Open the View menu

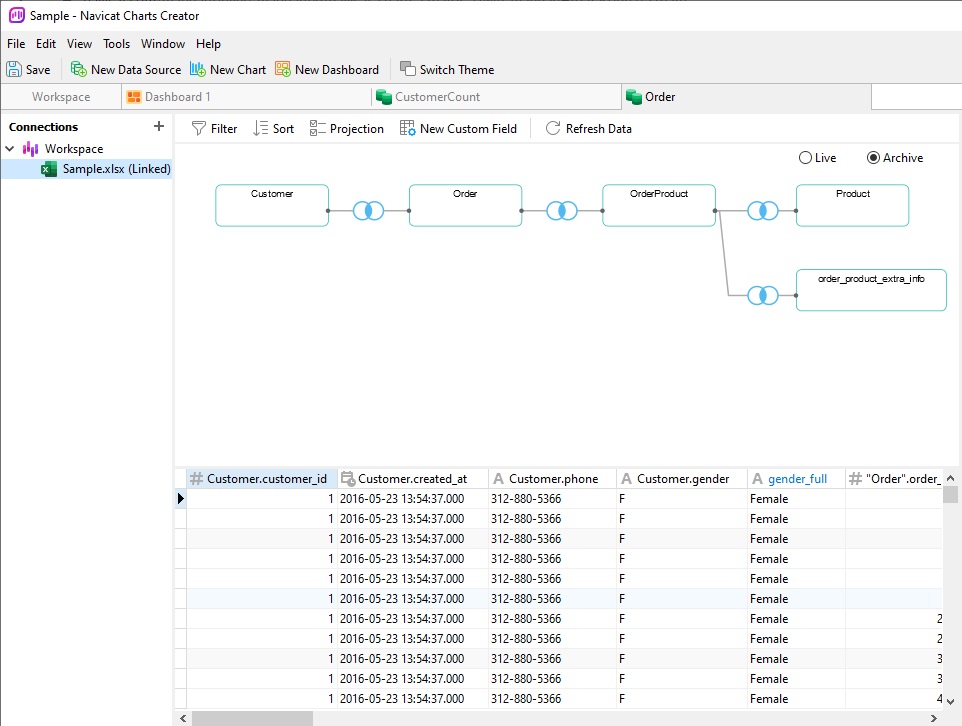click(x=79, y=44)
